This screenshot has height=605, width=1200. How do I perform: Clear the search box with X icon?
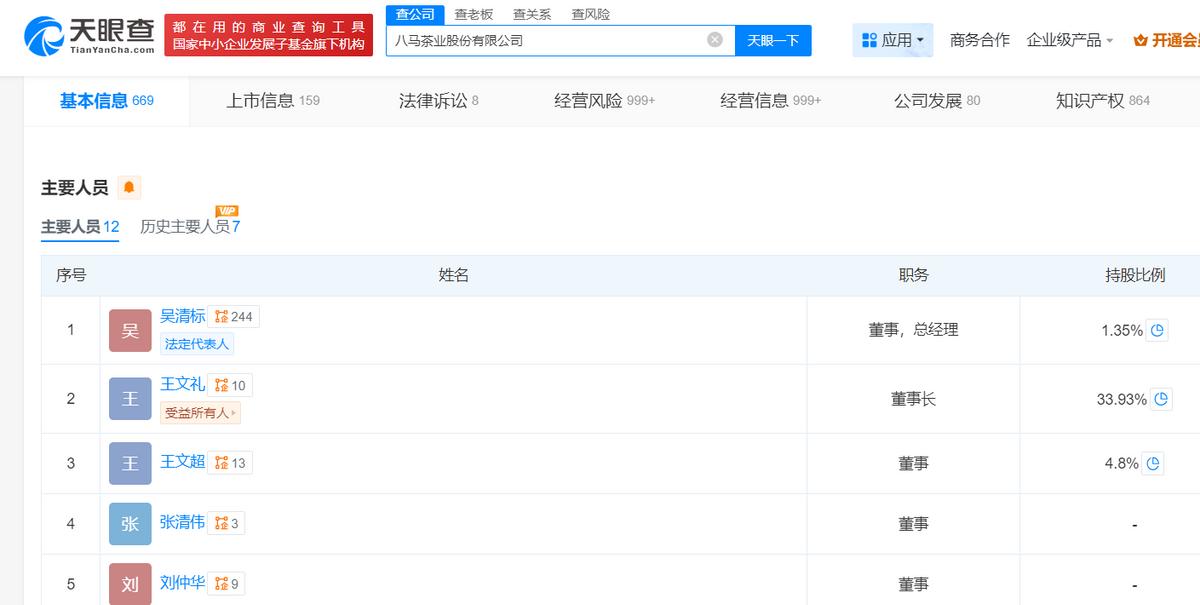(x=715, y=40)
